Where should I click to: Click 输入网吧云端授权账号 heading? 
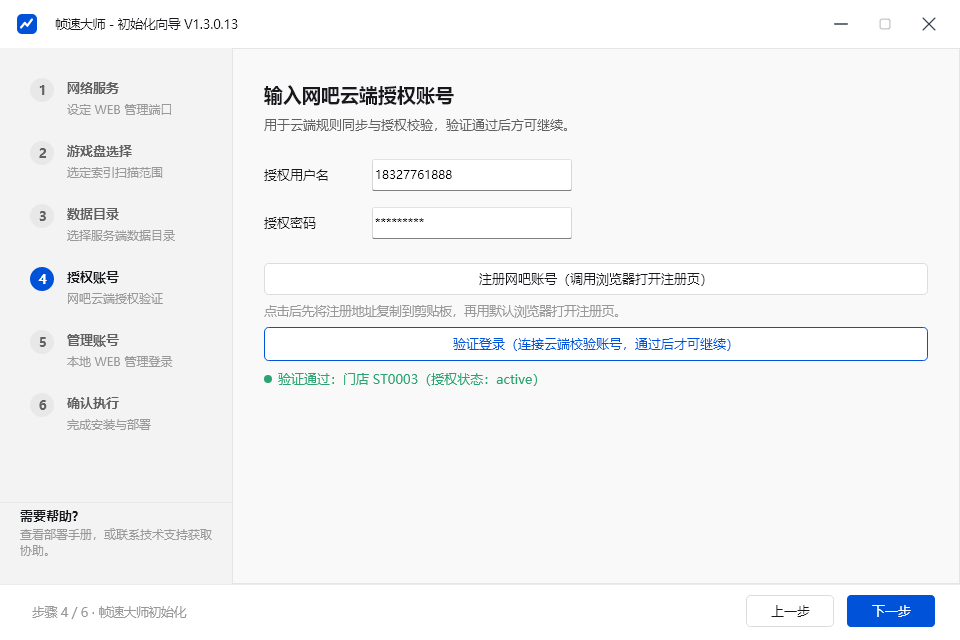[359, 96]
